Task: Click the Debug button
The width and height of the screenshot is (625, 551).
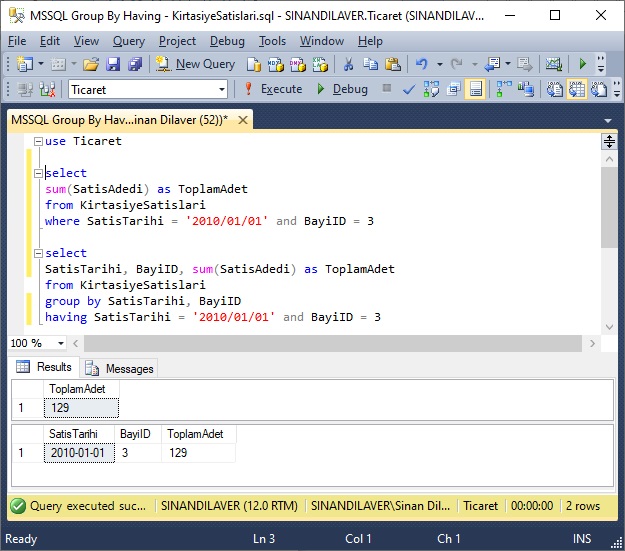Action: (342, 89)
